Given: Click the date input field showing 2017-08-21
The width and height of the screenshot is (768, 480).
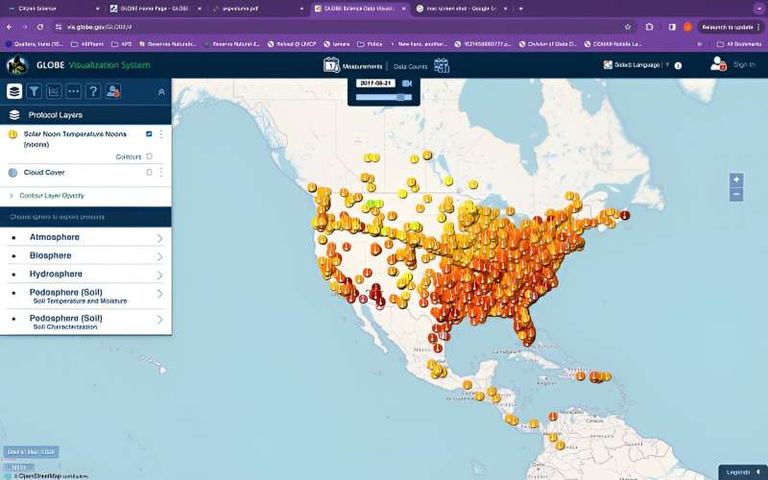Looking at the screenshot, I should (378, 83).
